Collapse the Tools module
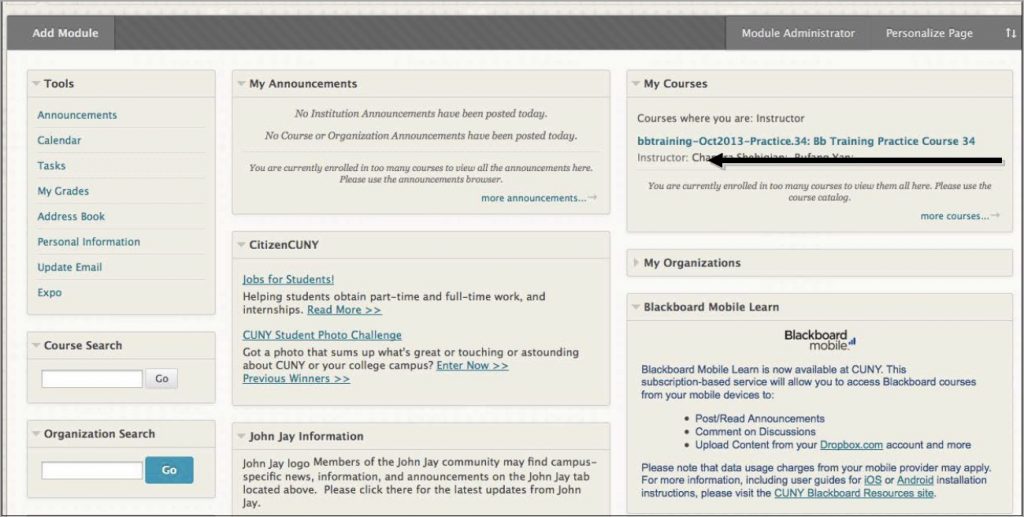1024x517 pixels. coord(36,84)
